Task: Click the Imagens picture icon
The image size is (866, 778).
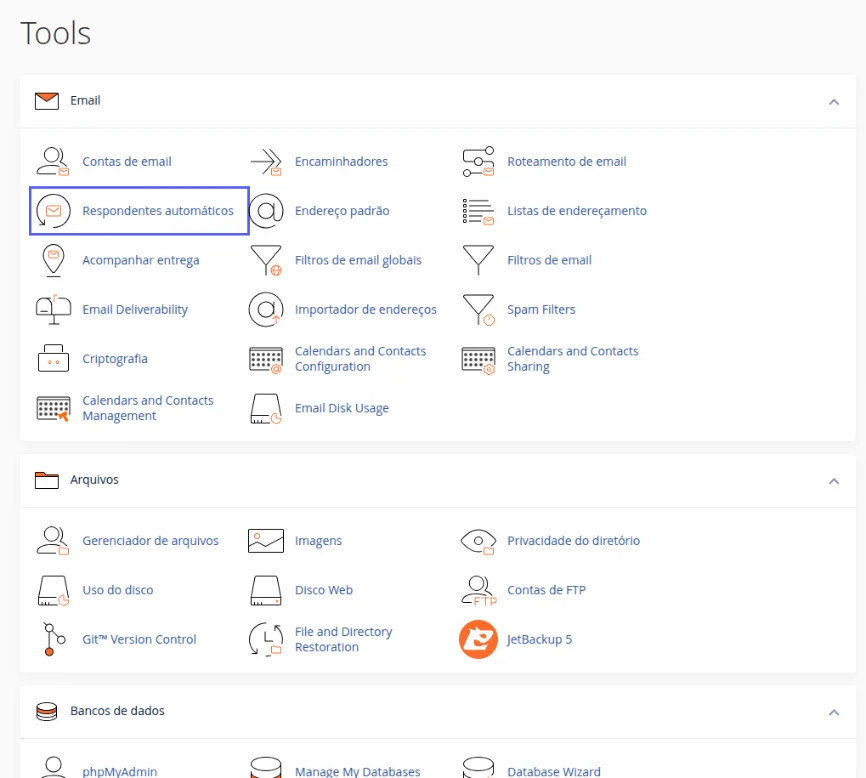Action: (x=266, y=541)
